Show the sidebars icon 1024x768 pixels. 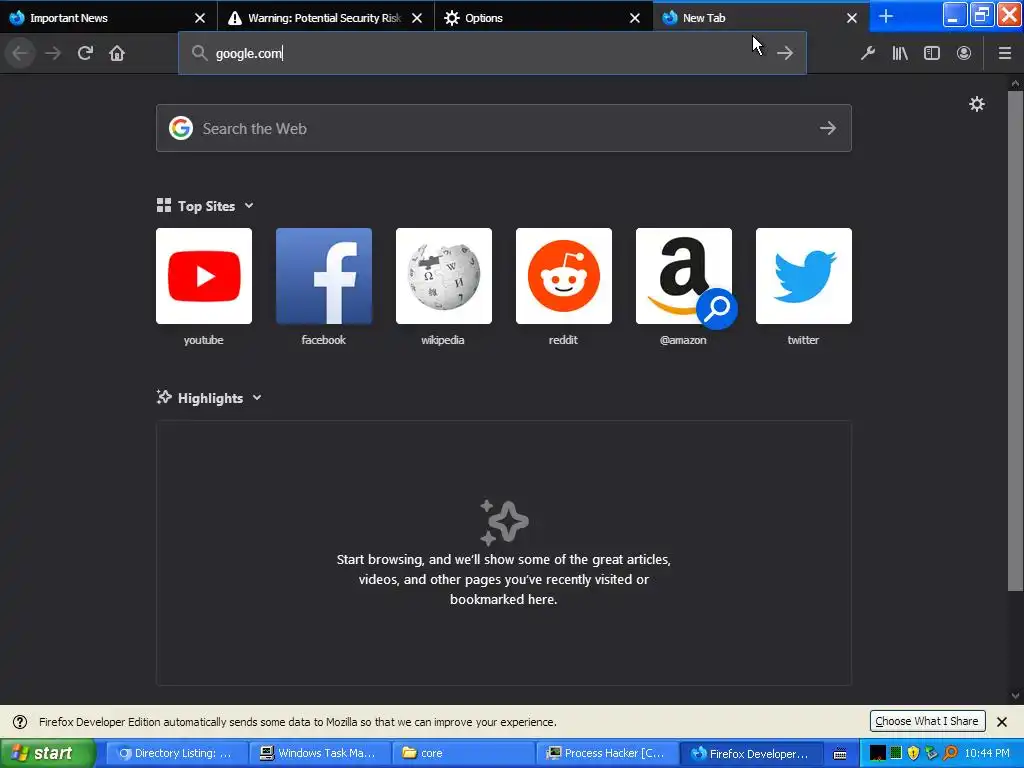pyautogui.click(x=932, y=53)
